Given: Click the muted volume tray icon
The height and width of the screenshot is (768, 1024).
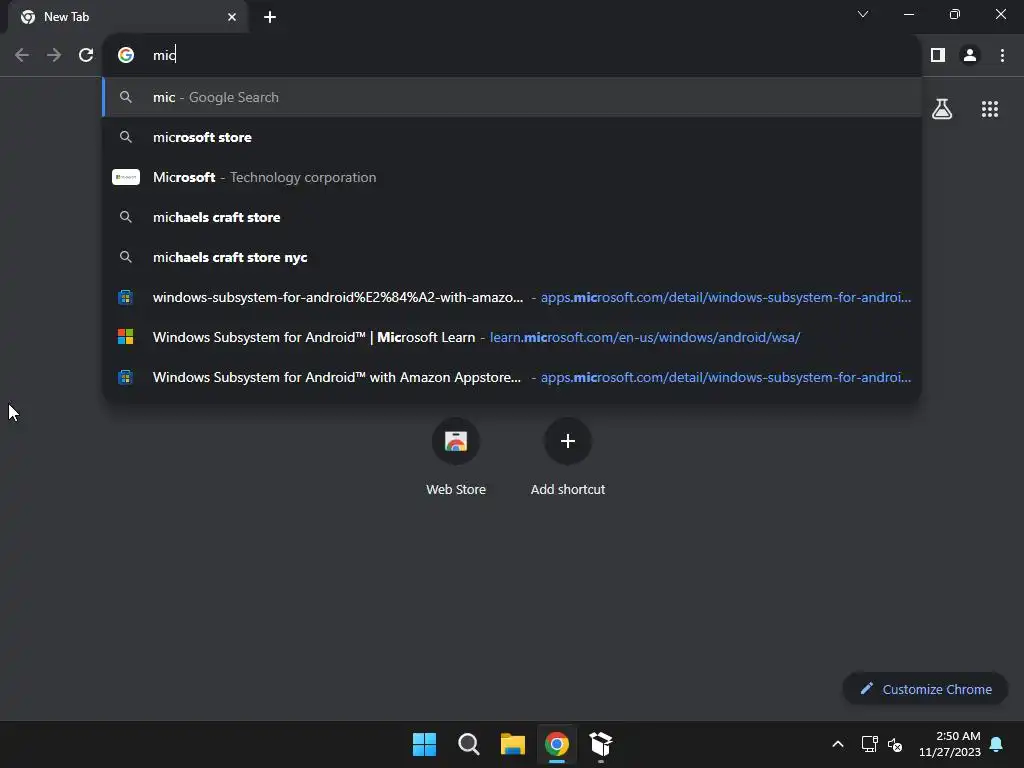Looking at the screenshot, I should click(895, 744).
